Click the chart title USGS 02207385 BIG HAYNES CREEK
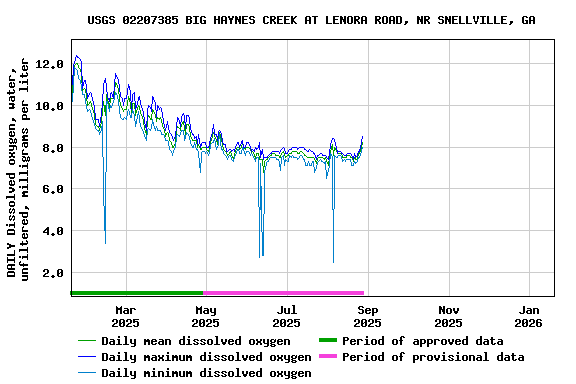 point(311,20)
